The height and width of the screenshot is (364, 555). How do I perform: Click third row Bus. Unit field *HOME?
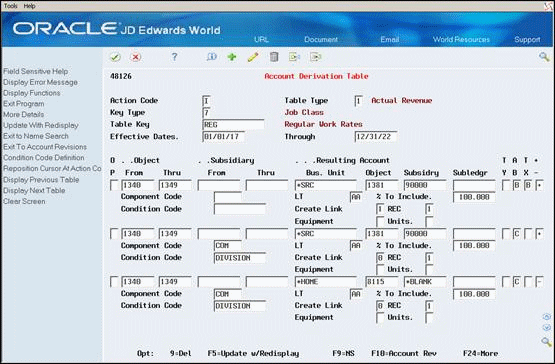coord(326,282)
